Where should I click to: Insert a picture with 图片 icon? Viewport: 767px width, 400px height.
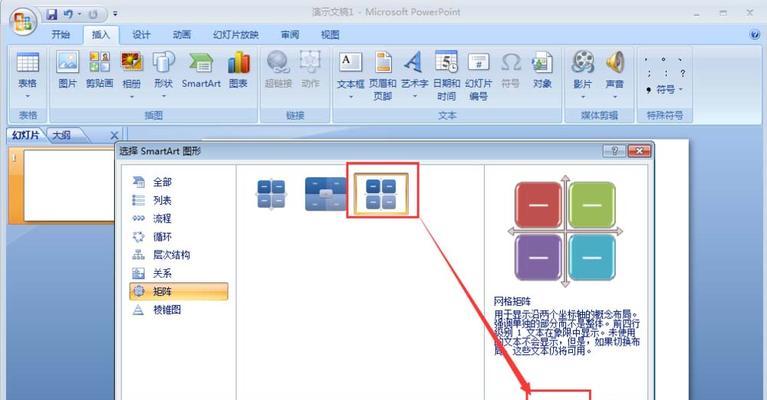(x=68, y=70)
